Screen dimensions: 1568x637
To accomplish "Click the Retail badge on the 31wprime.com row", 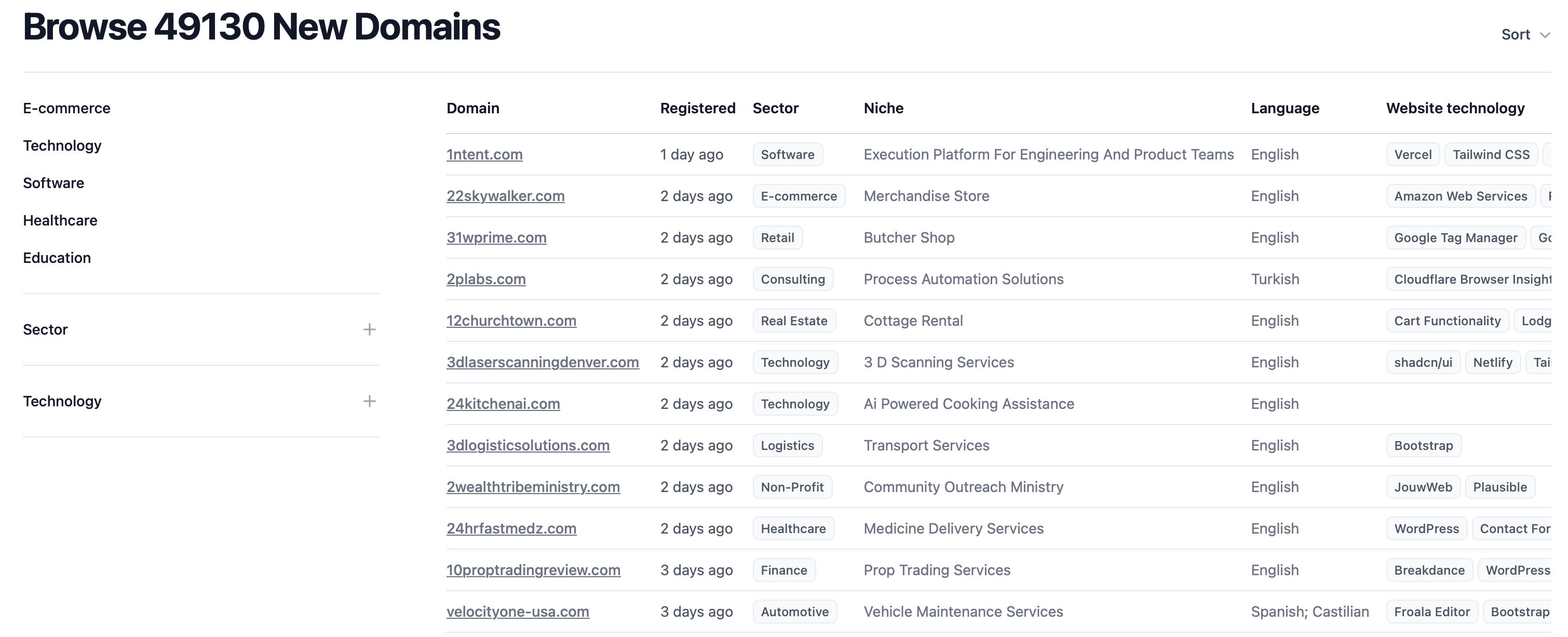I will click(x=777, y=237).
